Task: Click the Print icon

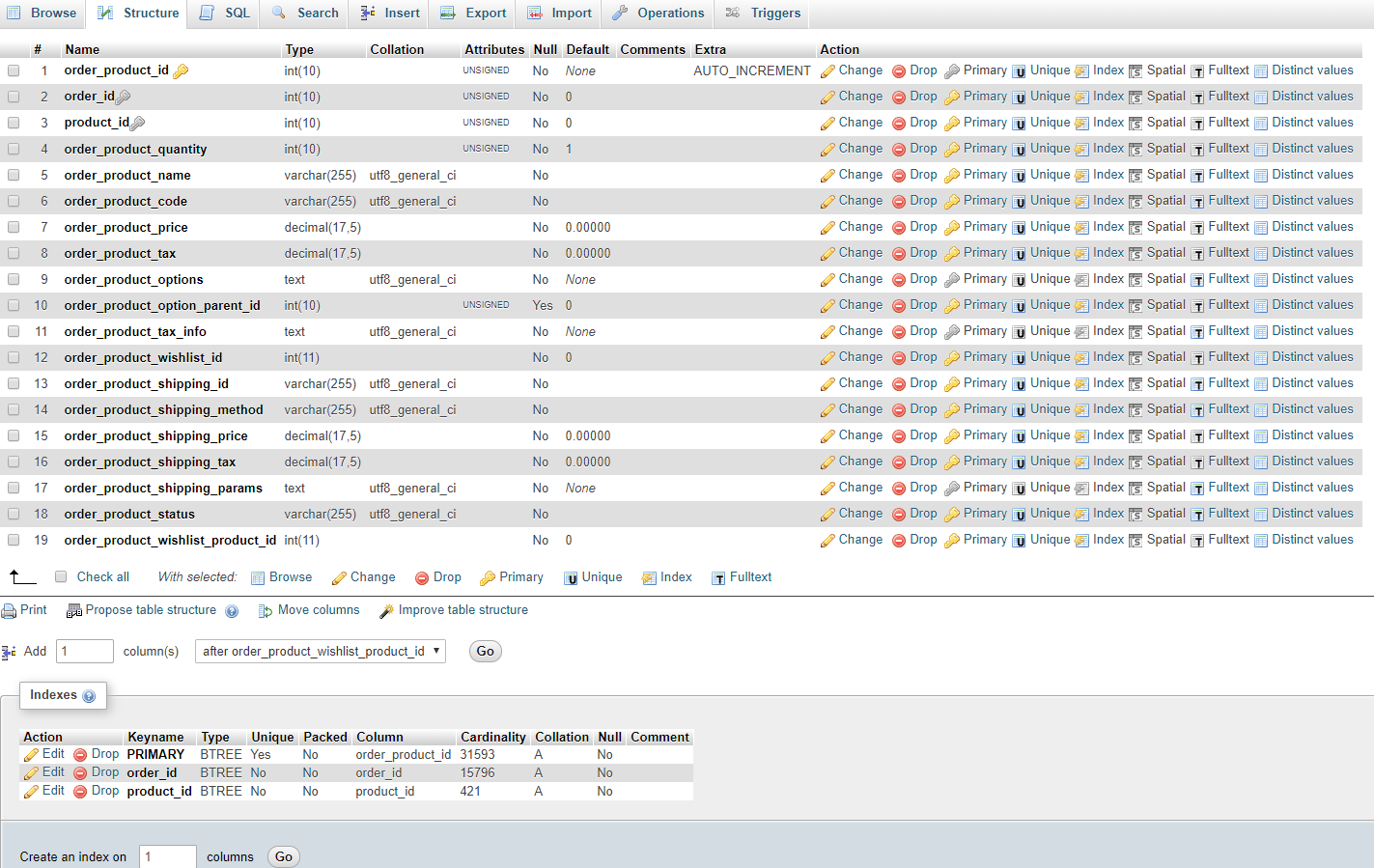Action: 9,611
